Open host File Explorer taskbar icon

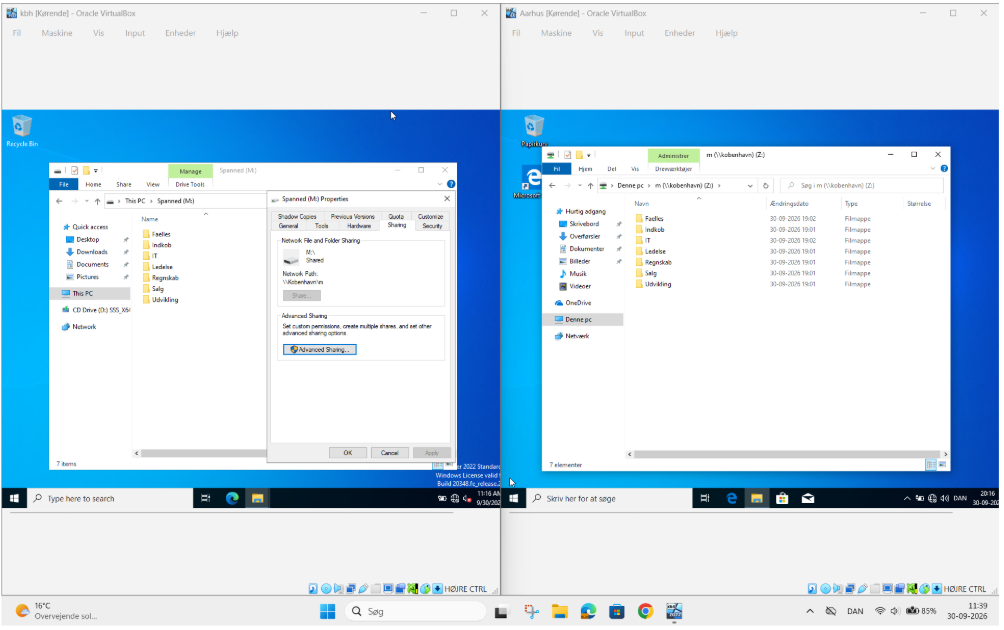click(x=560, y=611)
